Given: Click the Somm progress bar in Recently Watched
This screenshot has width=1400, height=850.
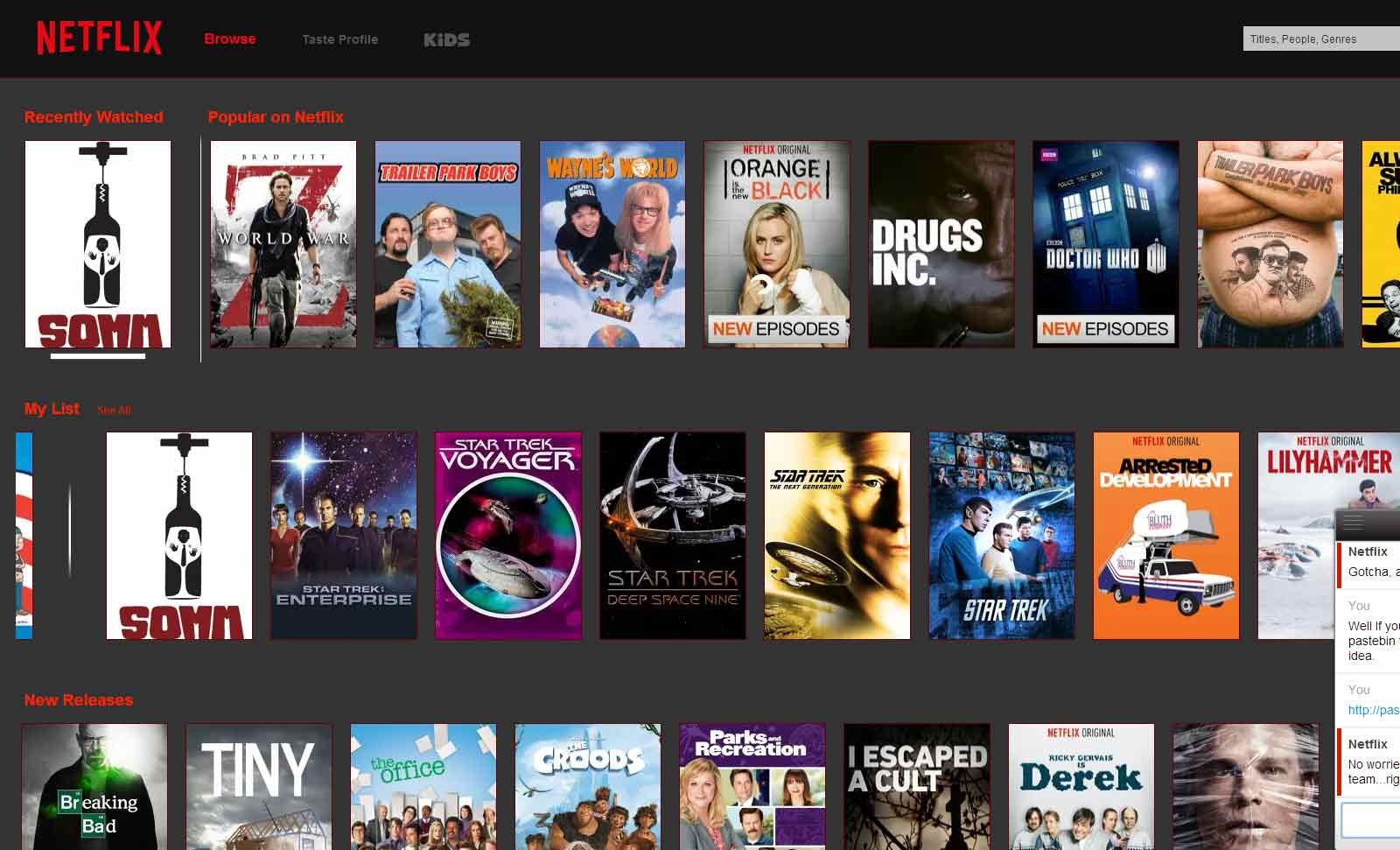Looking at the screenshot, I should 98,355.
